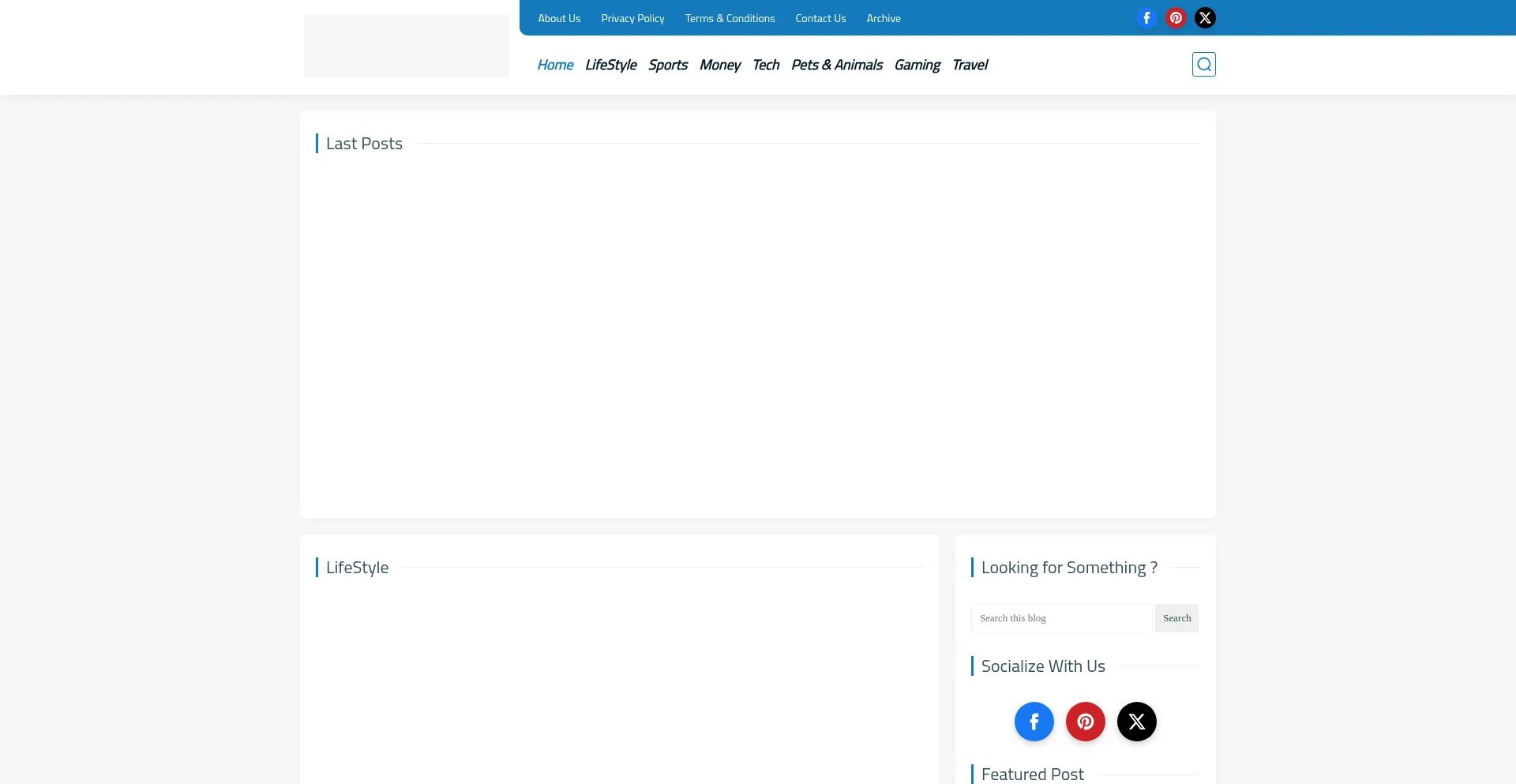
Task: Visit the Gaming category
Action: (x=917, y=65)
